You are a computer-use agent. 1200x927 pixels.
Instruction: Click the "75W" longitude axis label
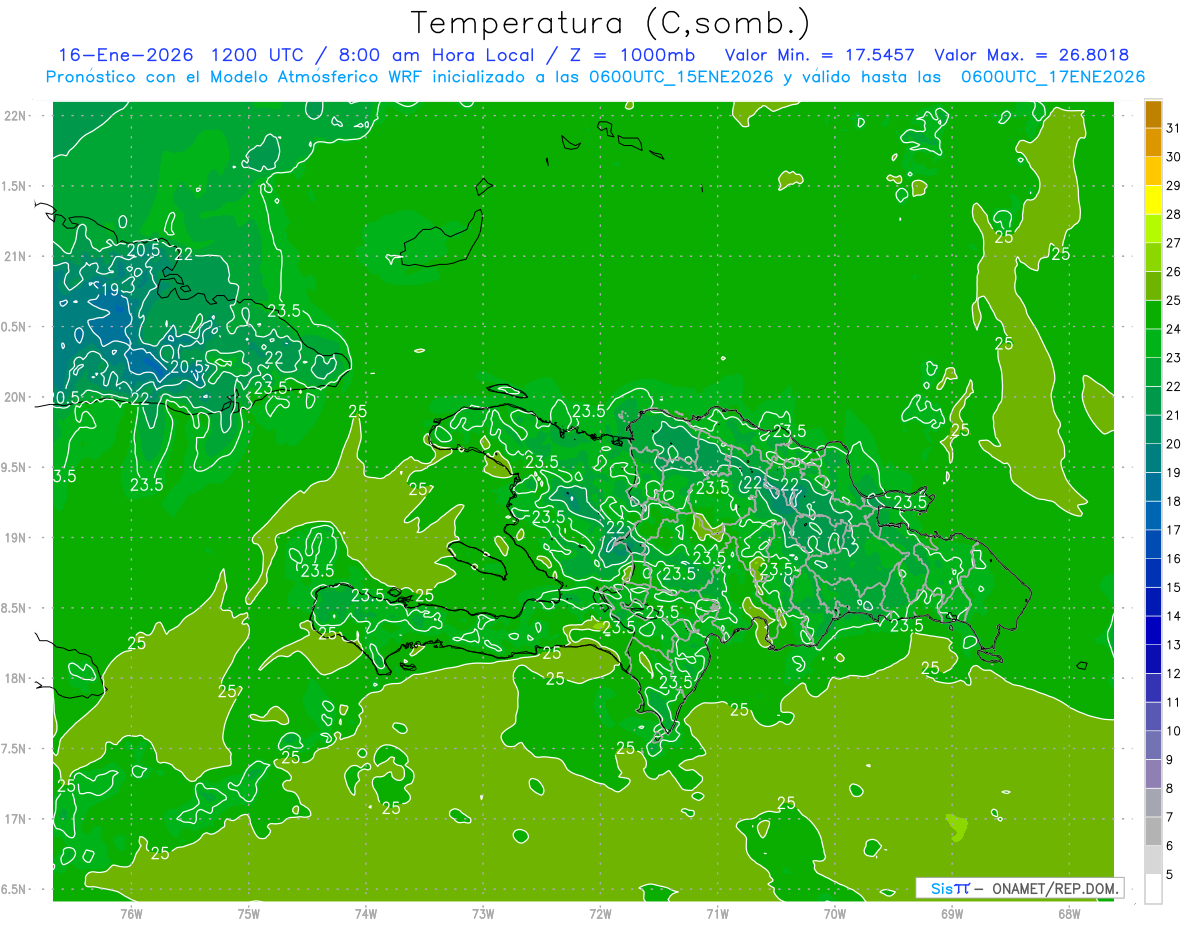(x=249, y=914)
